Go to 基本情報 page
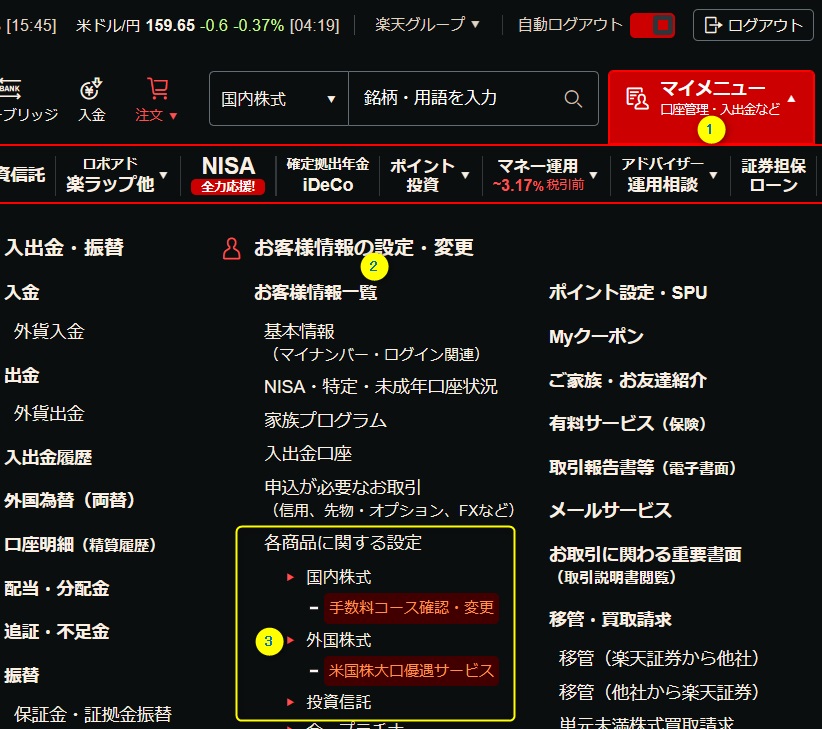 pyautogui.click(x=299, y=331)
